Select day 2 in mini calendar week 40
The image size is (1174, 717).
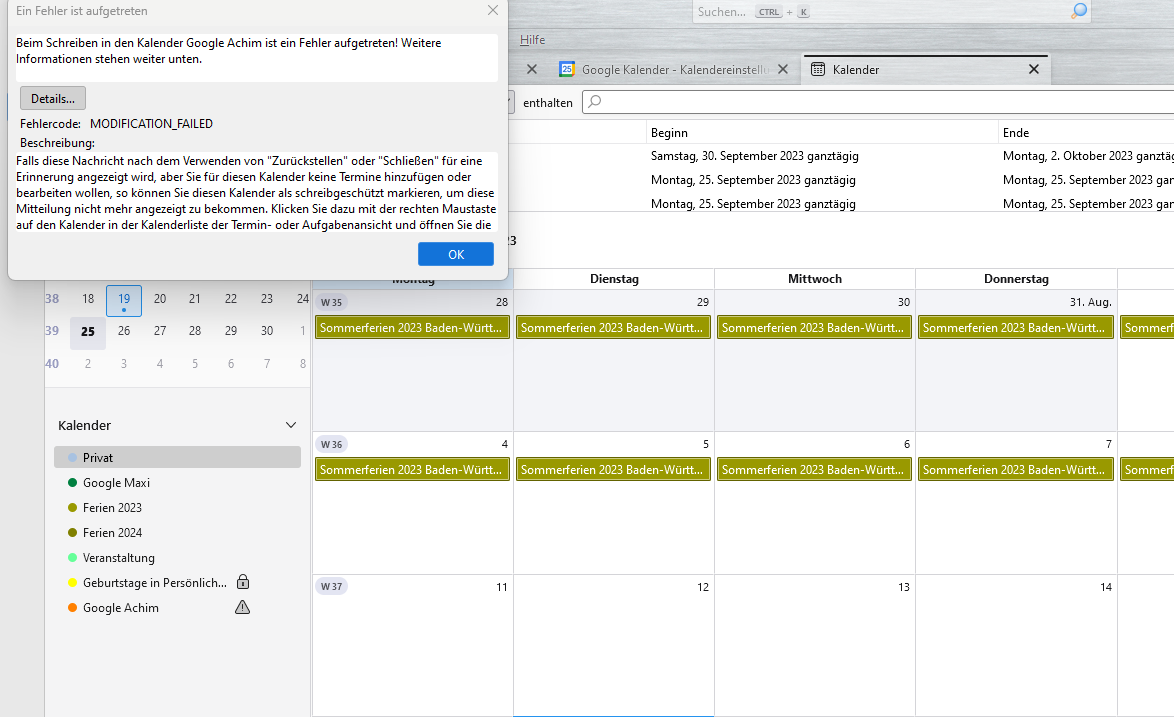pyautogui.click(x=88, y=364)
